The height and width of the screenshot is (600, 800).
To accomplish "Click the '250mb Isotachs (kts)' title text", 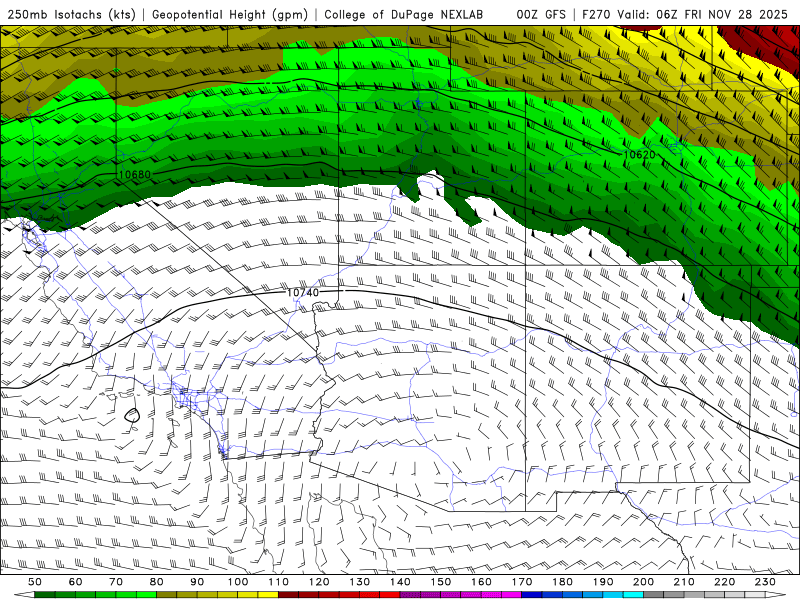I will tap(71, 14).
